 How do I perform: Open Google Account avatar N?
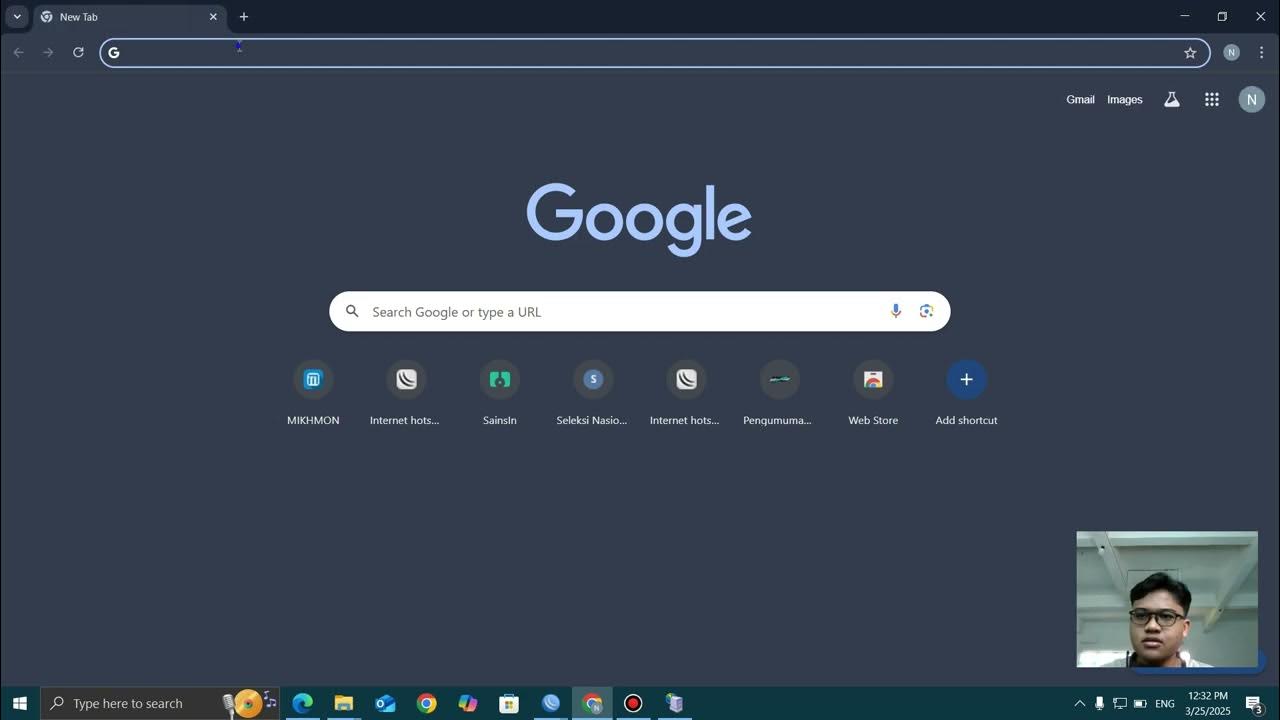1252,99
